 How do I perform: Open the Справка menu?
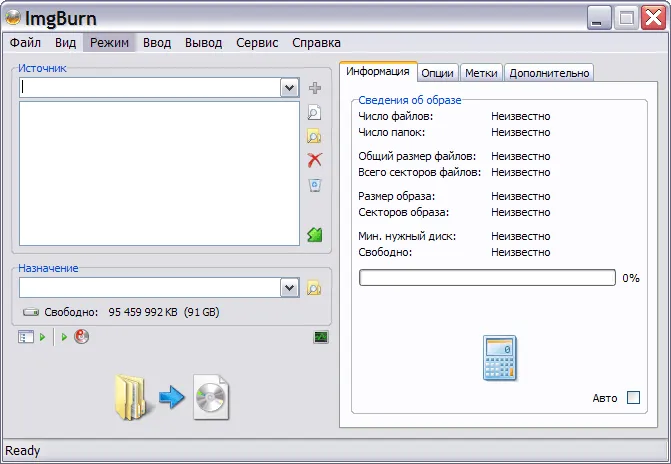pyautogui.click(x=317, y=43)
